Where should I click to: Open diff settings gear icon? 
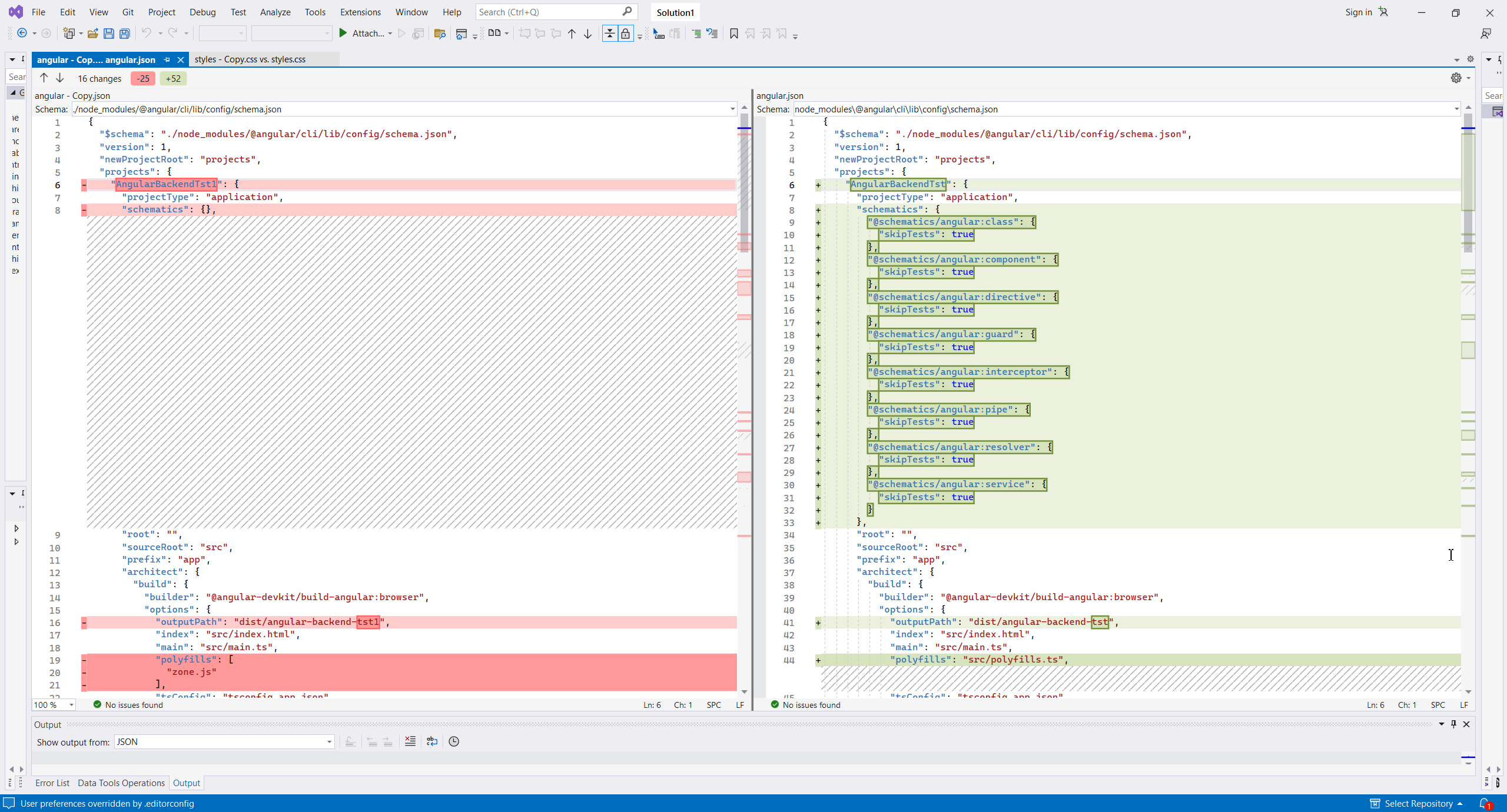[1456, 78]
